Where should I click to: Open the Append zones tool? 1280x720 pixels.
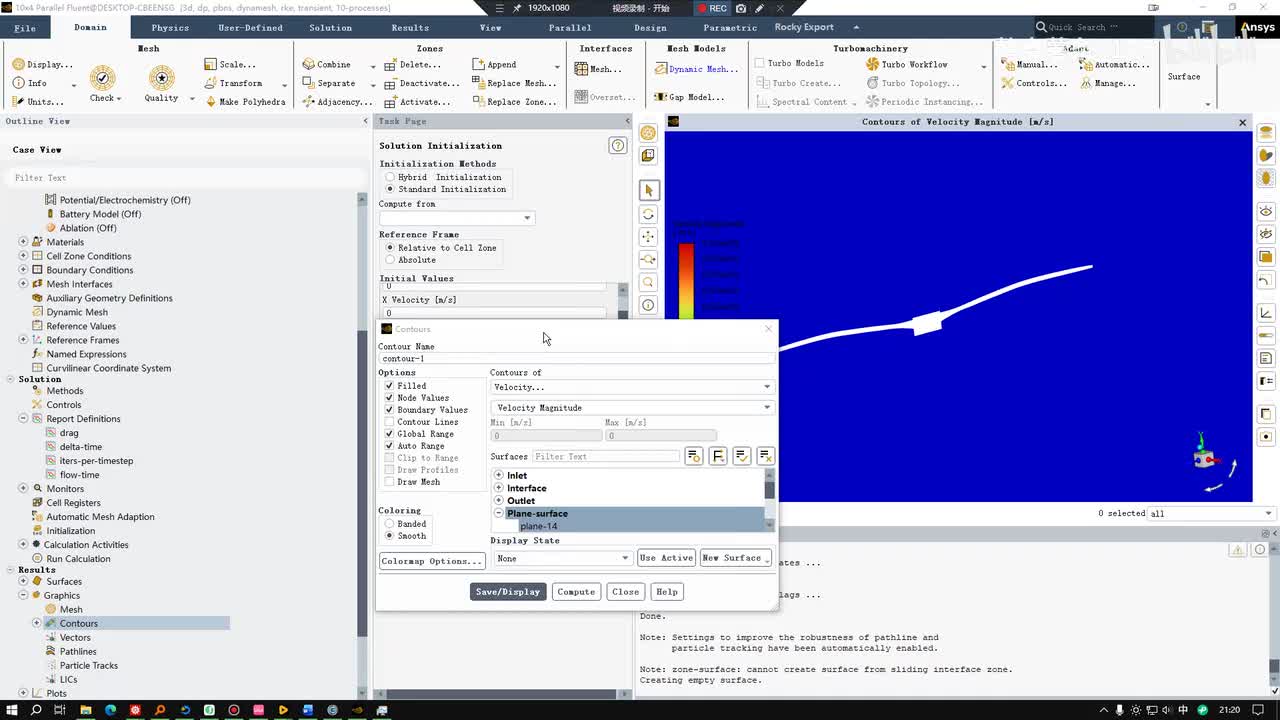click(x=494, y=64)
